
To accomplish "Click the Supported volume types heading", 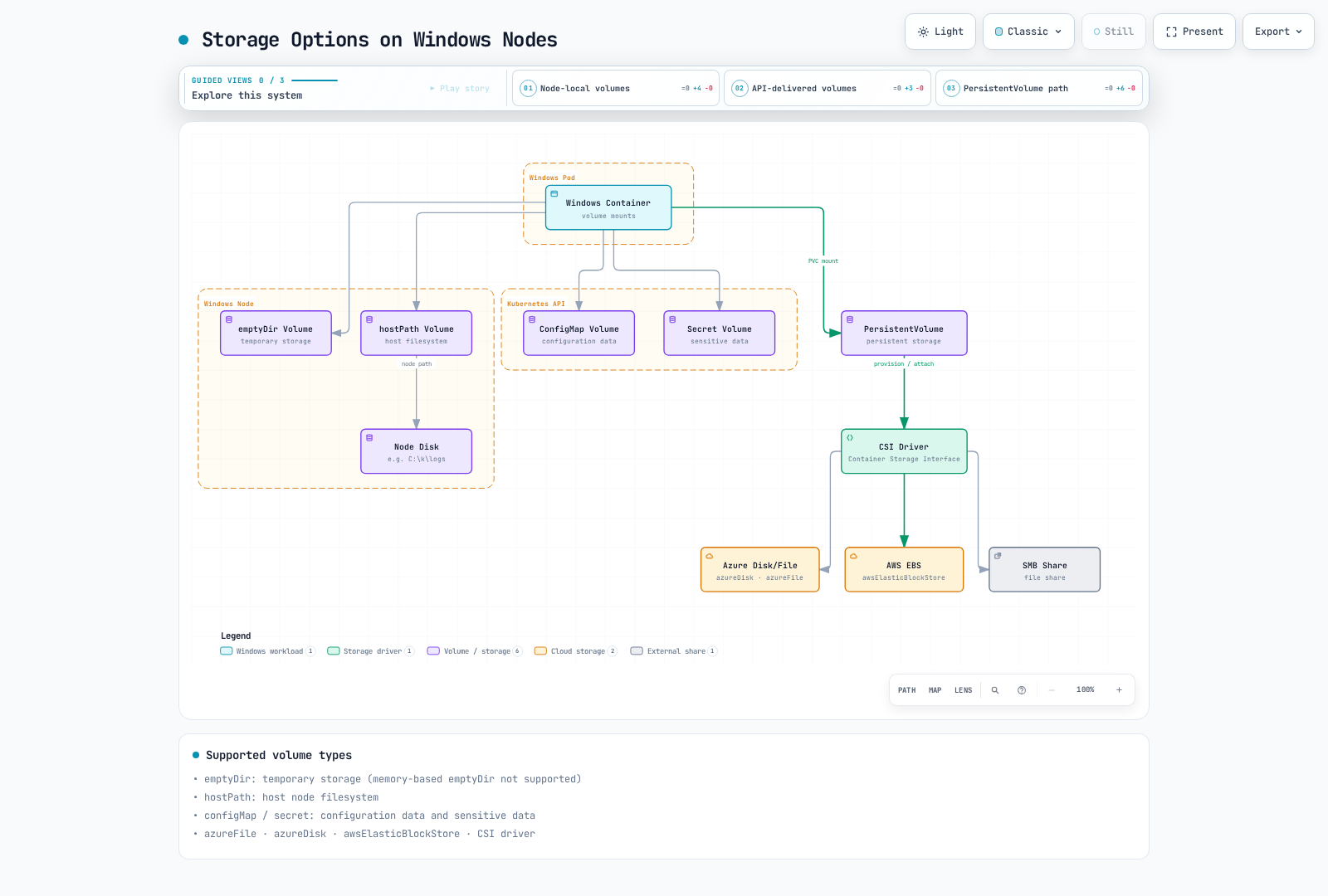I will click(x=279, y=755).
